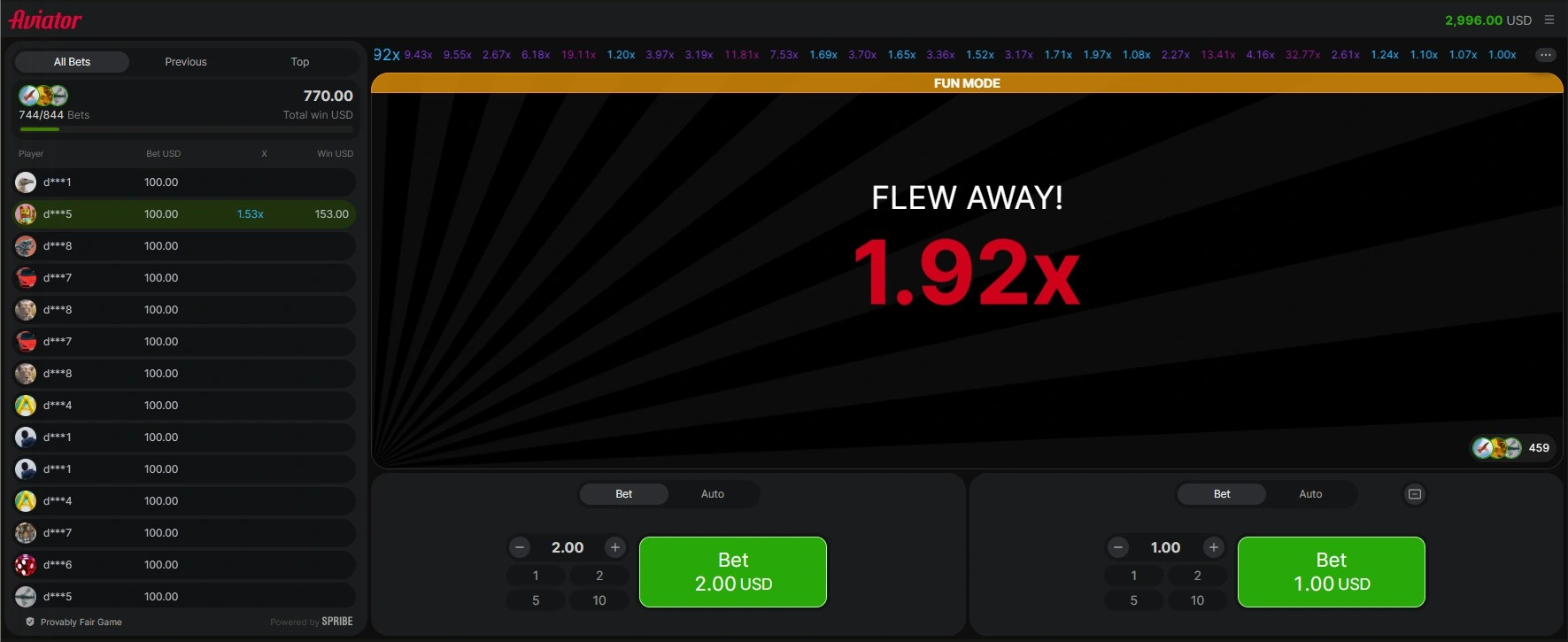
Task: Place the 1.00 USD bet
Action: tap(1332, 572)
